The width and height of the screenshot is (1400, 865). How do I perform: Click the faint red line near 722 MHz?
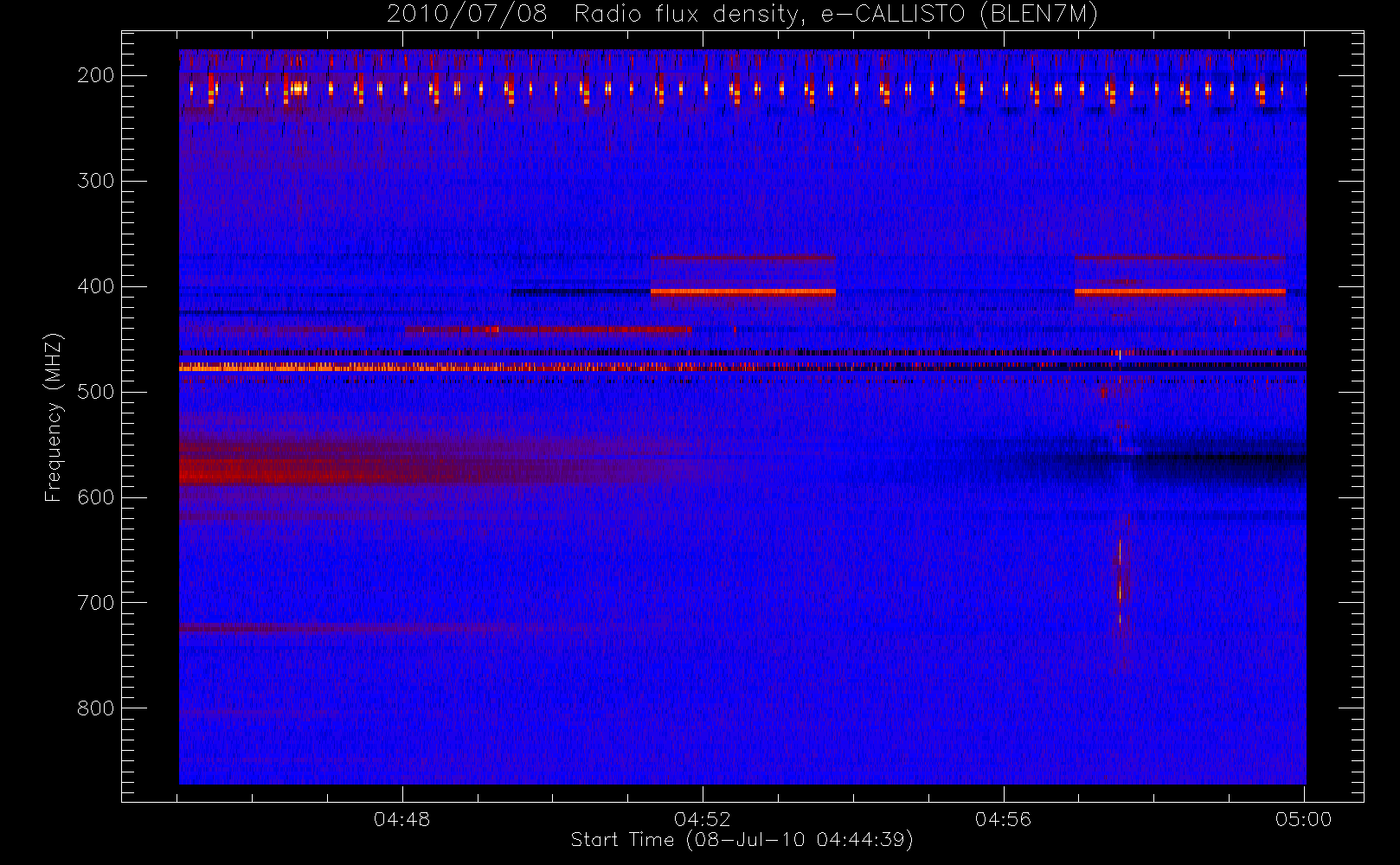pos(346,626)
